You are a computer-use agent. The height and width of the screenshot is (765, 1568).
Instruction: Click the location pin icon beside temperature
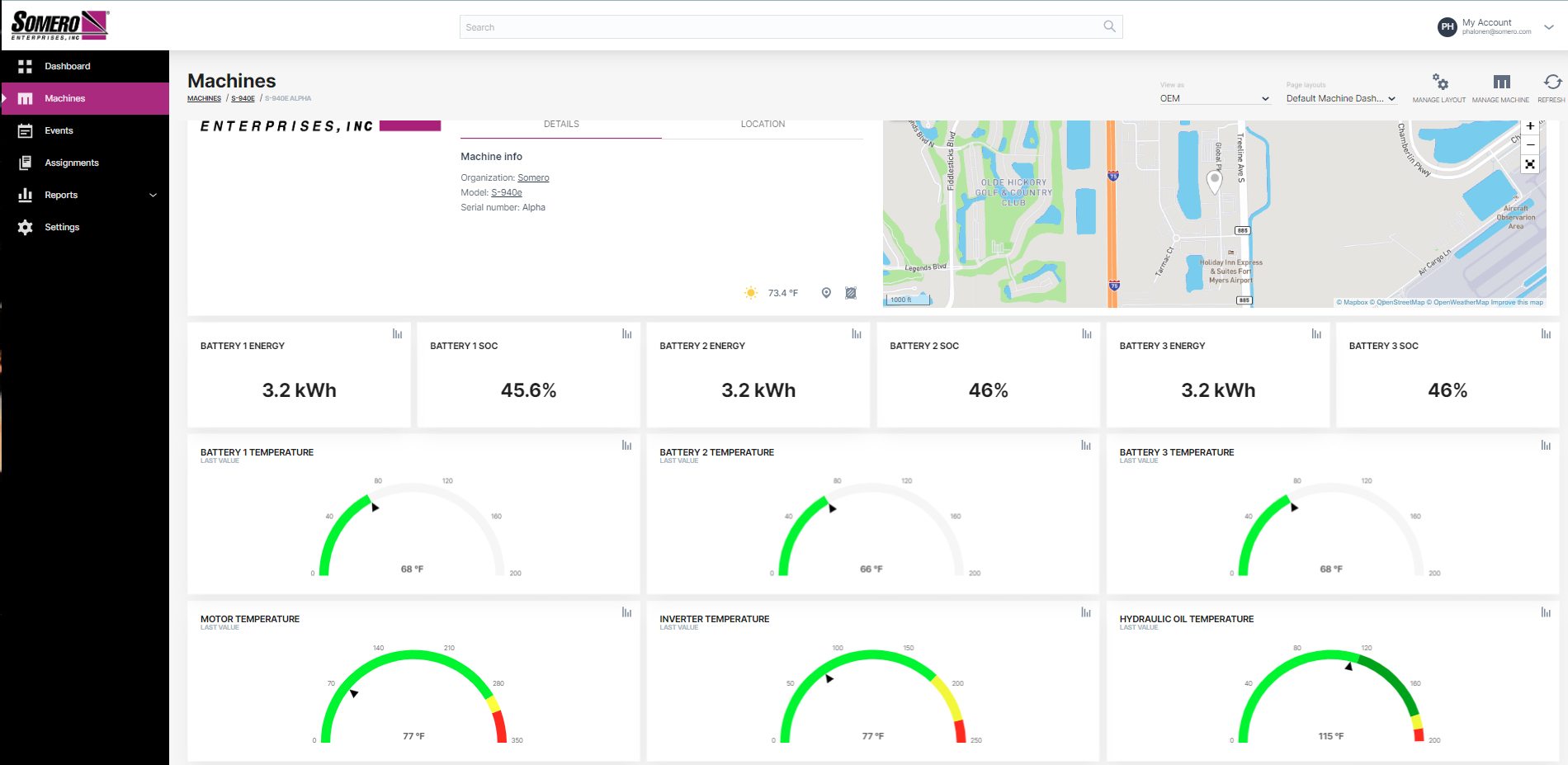pyautogui.click(x=826, y=293)
